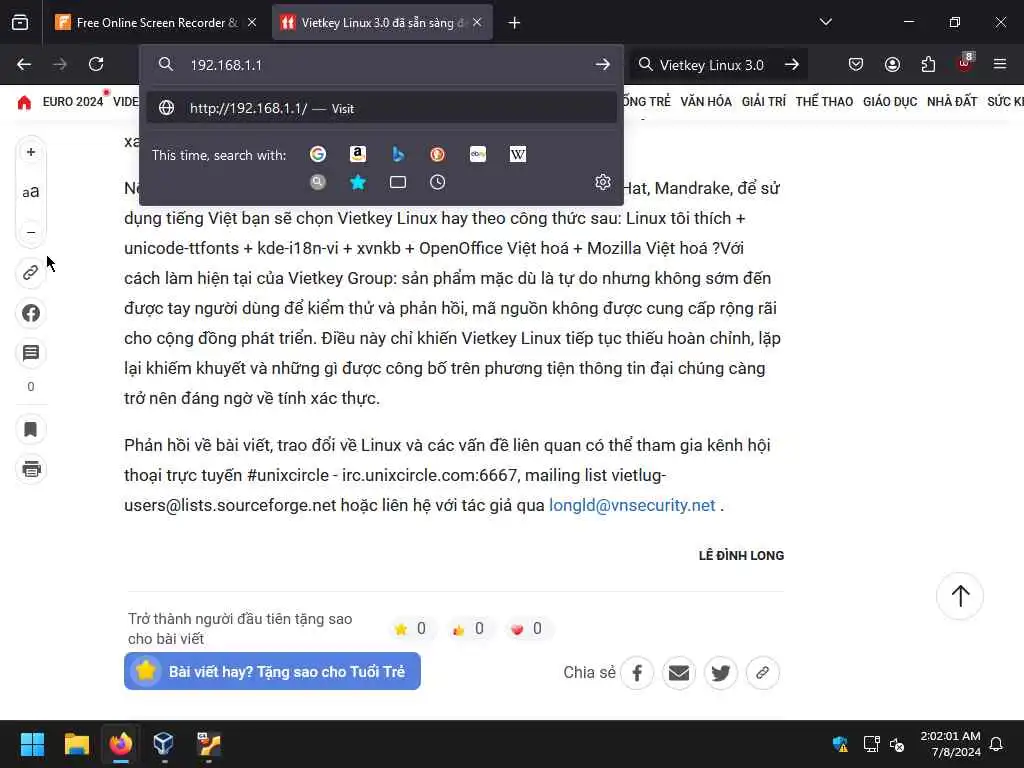Open GIẢI TRÍ section

point(763,102)
